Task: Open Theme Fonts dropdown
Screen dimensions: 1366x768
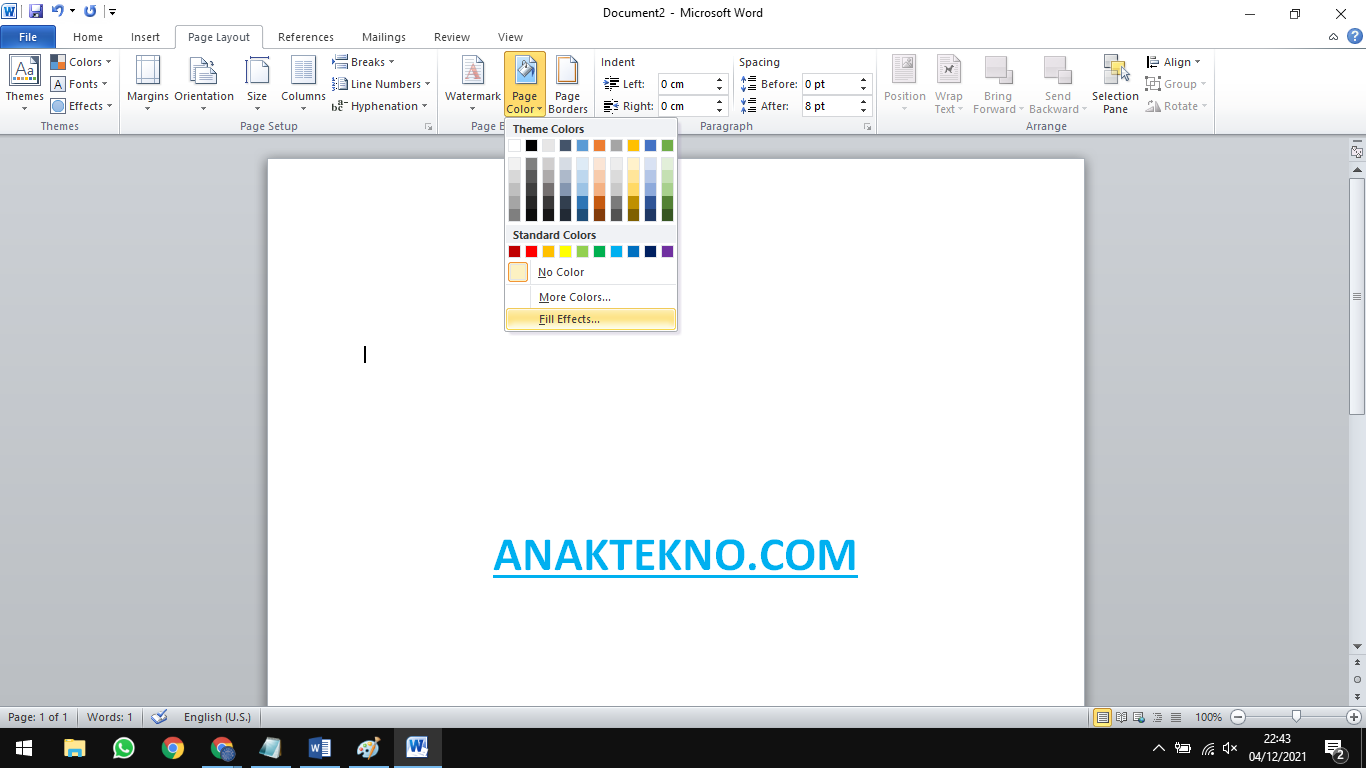Action: click(80, 84)
